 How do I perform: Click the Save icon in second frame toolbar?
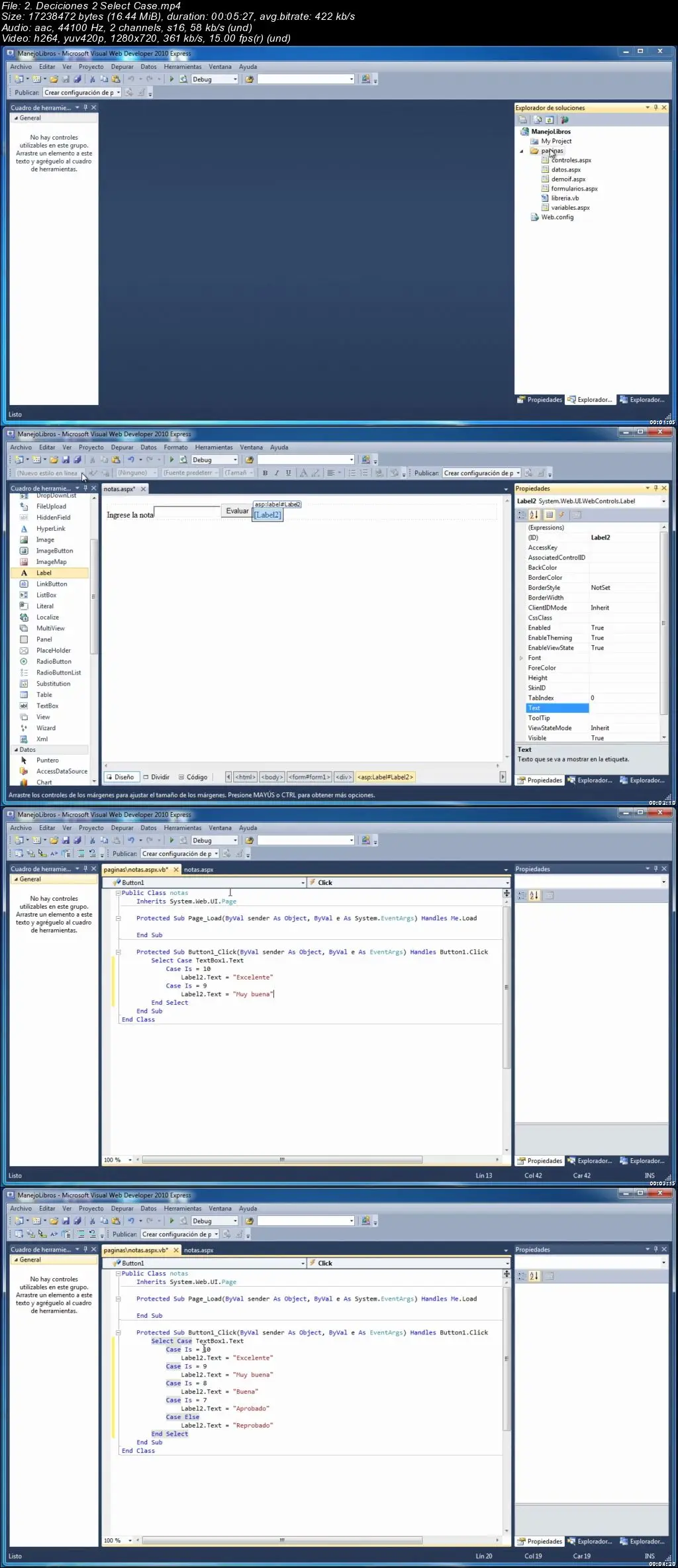[x=66, y=459]
